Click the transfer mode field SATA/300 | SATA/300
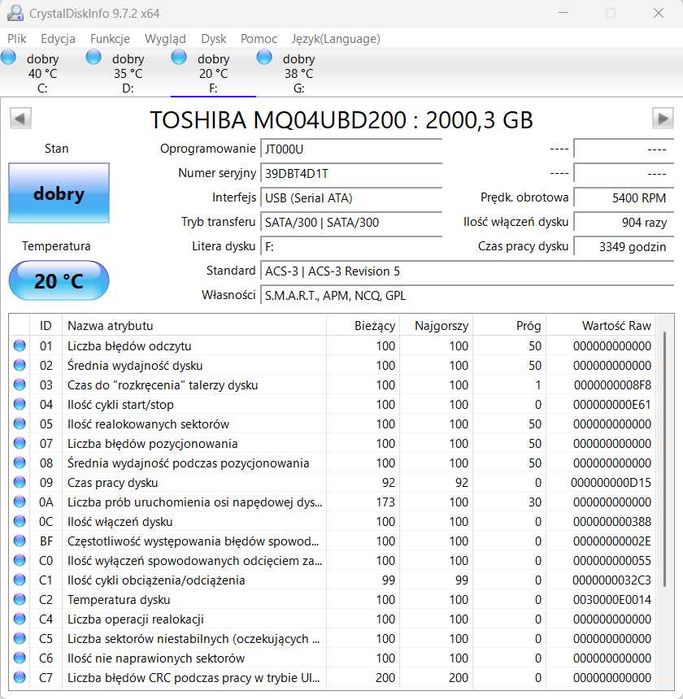Image resolution: width=683 pixels, height=699 pixels. tap(351, 222)
